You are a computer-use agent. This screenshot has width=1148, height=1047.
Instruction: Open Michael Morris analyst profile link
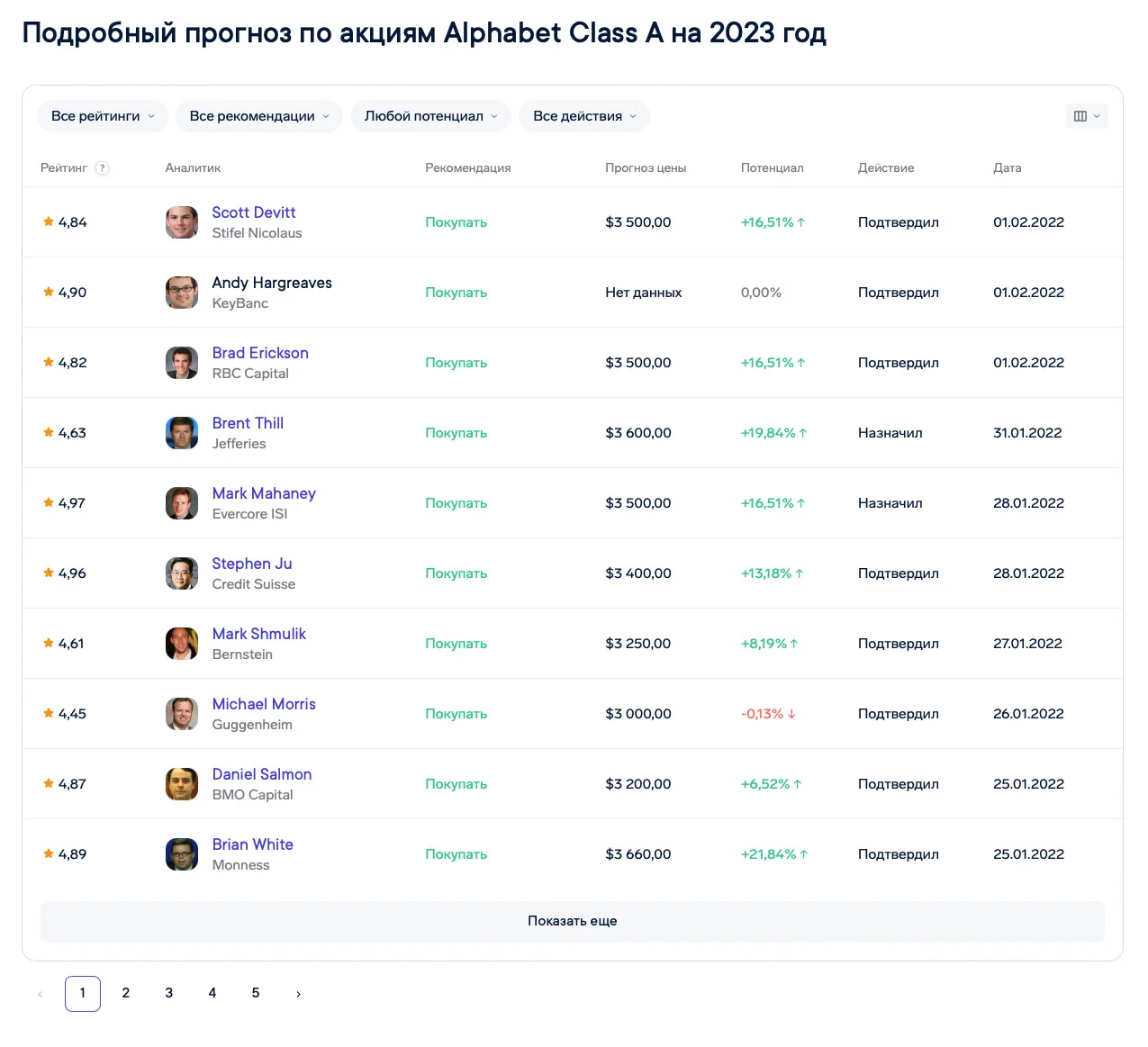[x=264, y=704]
